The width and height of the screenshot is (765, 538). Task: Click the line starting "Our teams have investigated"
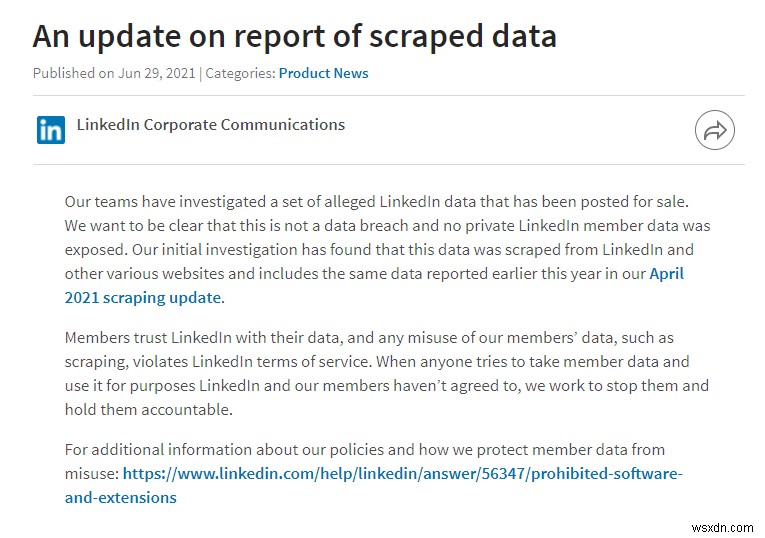(374, 201)
